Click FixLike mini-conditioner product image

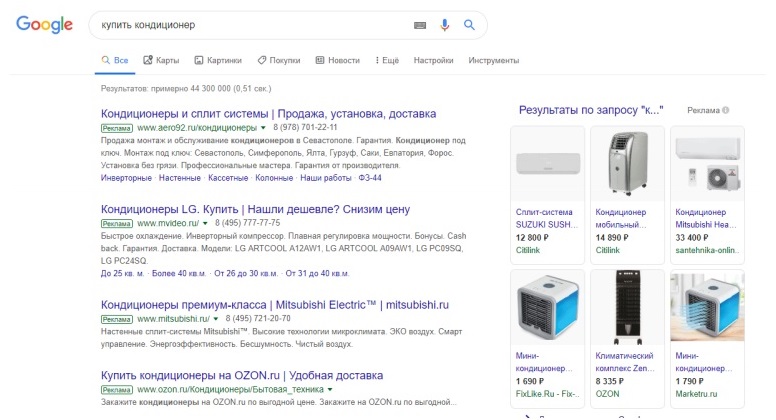547,307
